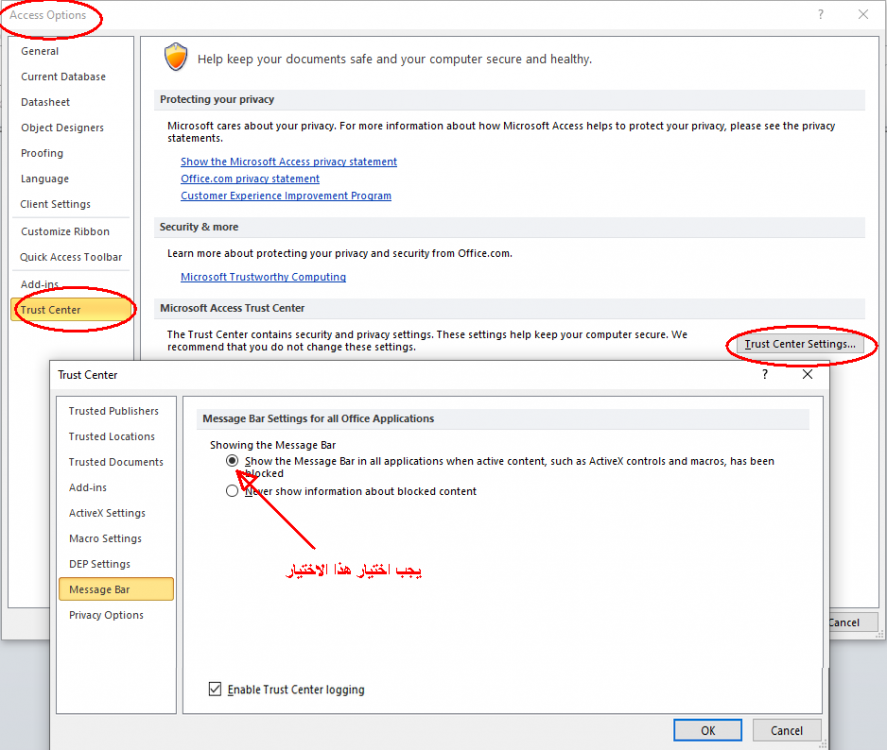
Task: Select Show the Message Bar radio option
Action: 232,460
